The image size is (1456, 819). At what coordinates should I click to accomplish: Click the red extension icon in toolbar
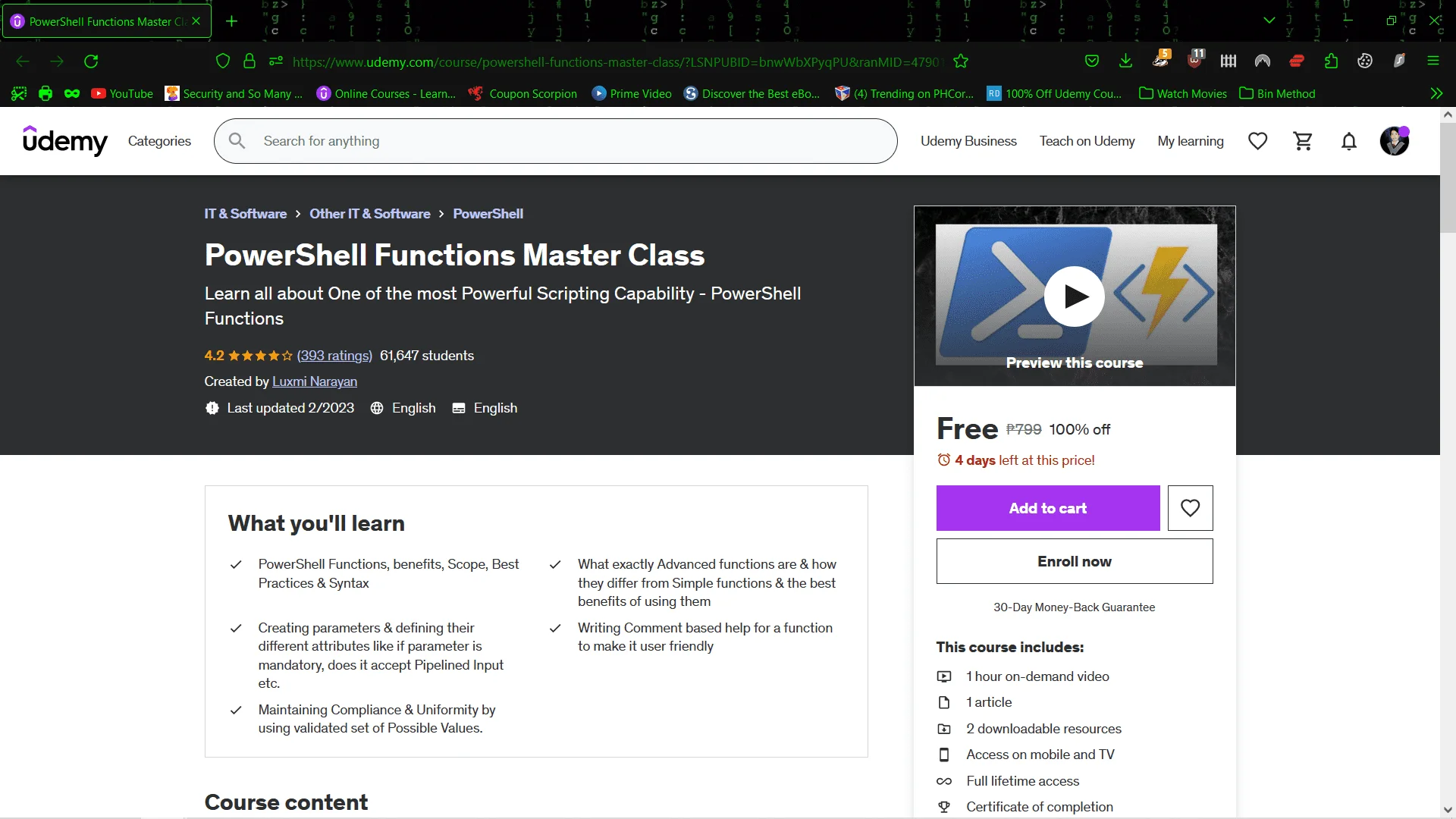coord(1297,61)
